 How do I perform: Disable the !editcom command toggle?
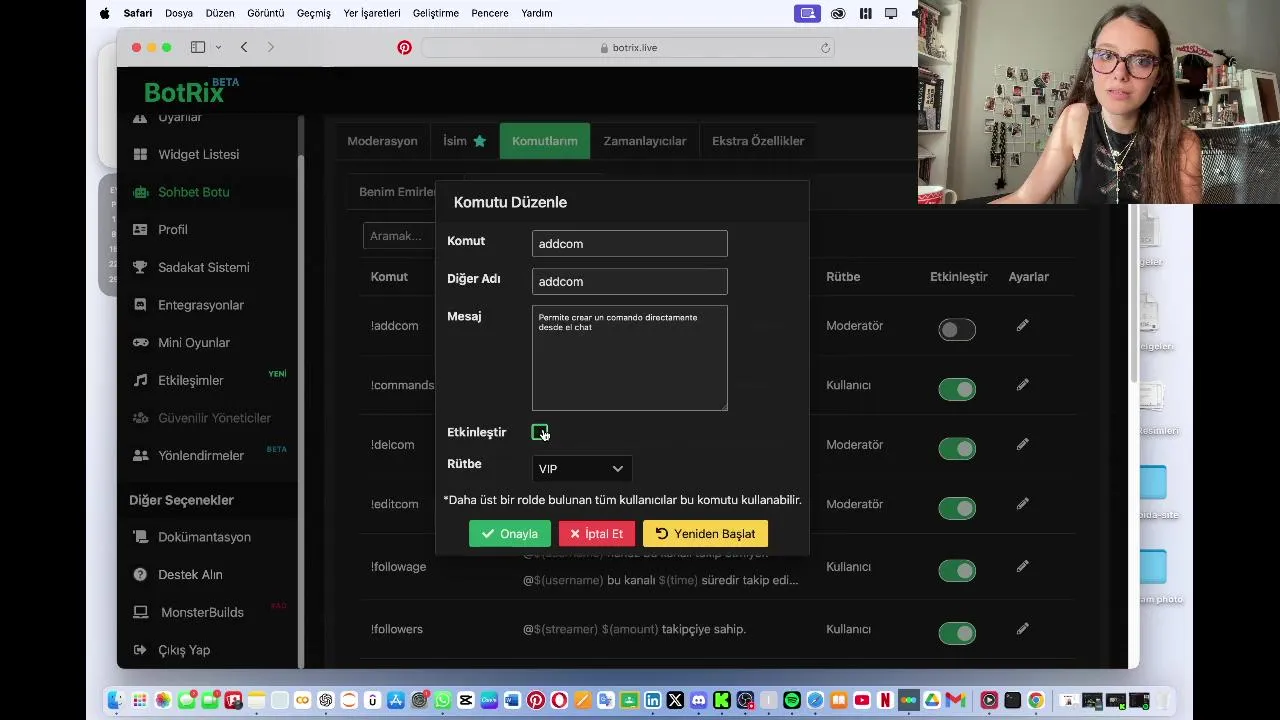(957, 508)
